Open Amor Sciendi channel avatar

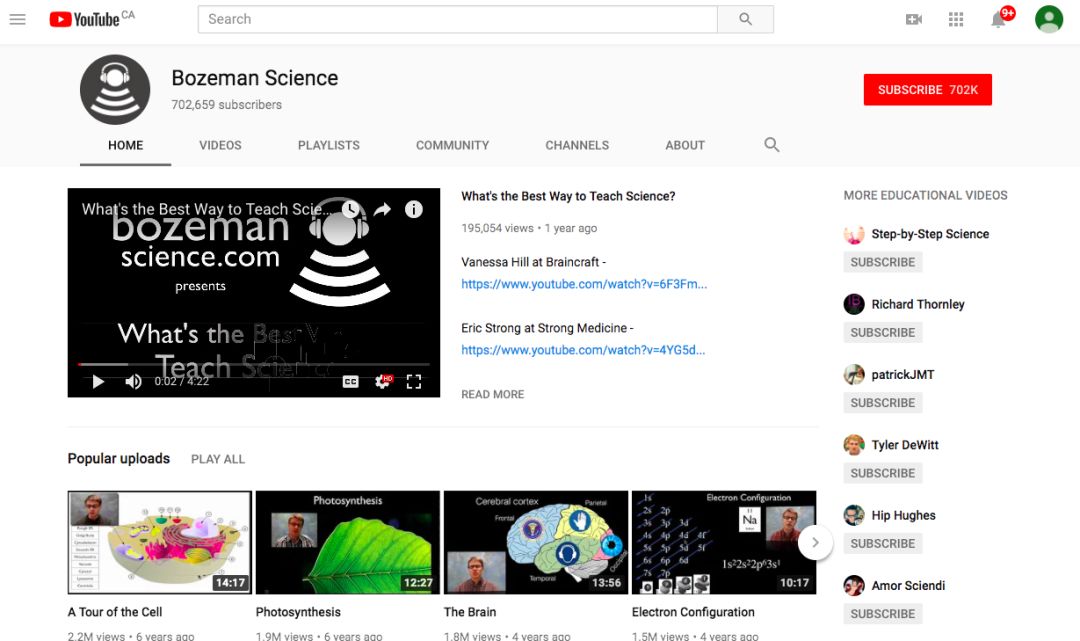854,585
